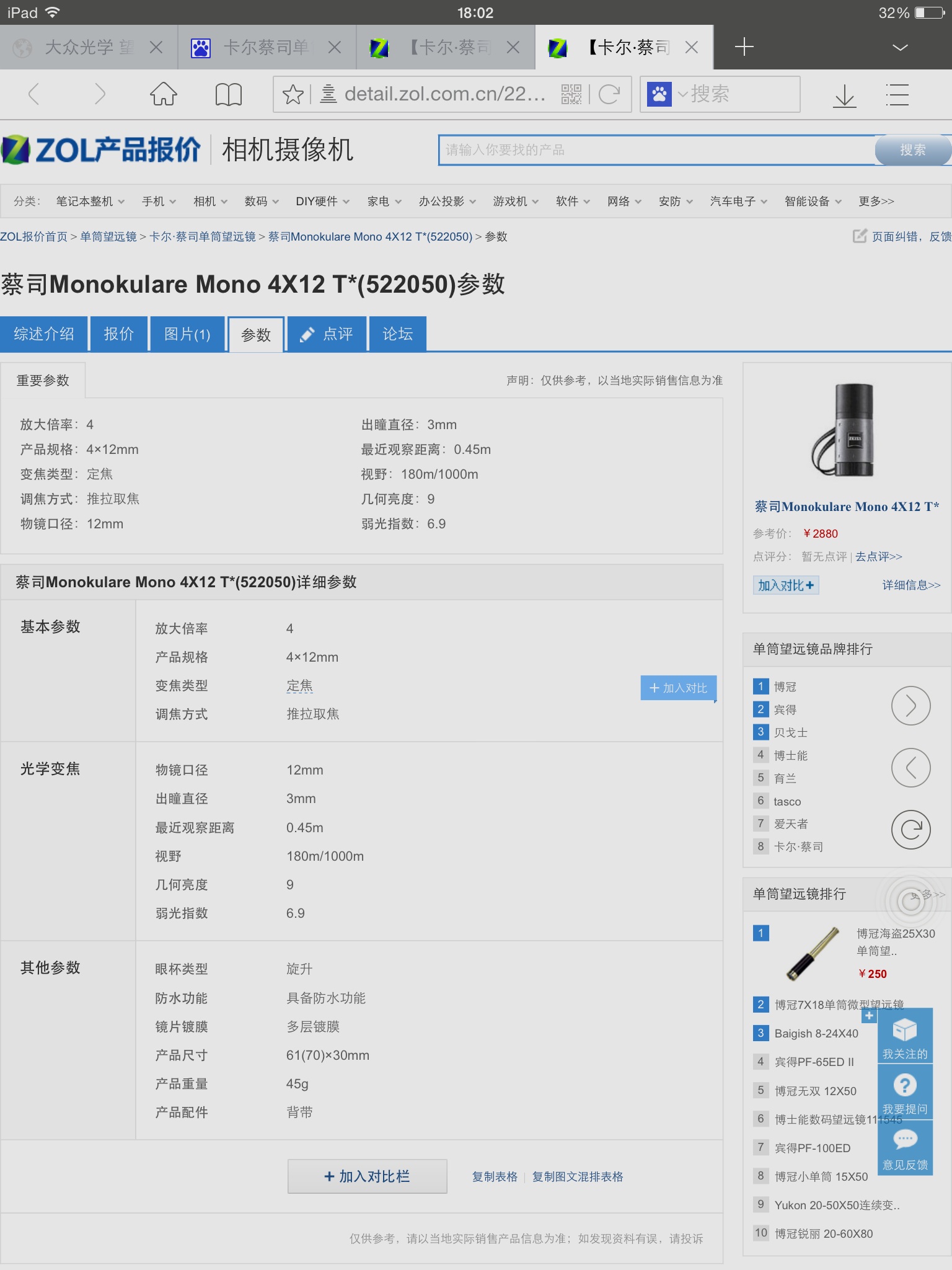Open the 蔡司Monokulare Mono 4X12 T* sidebar title link

pos(847,507)
